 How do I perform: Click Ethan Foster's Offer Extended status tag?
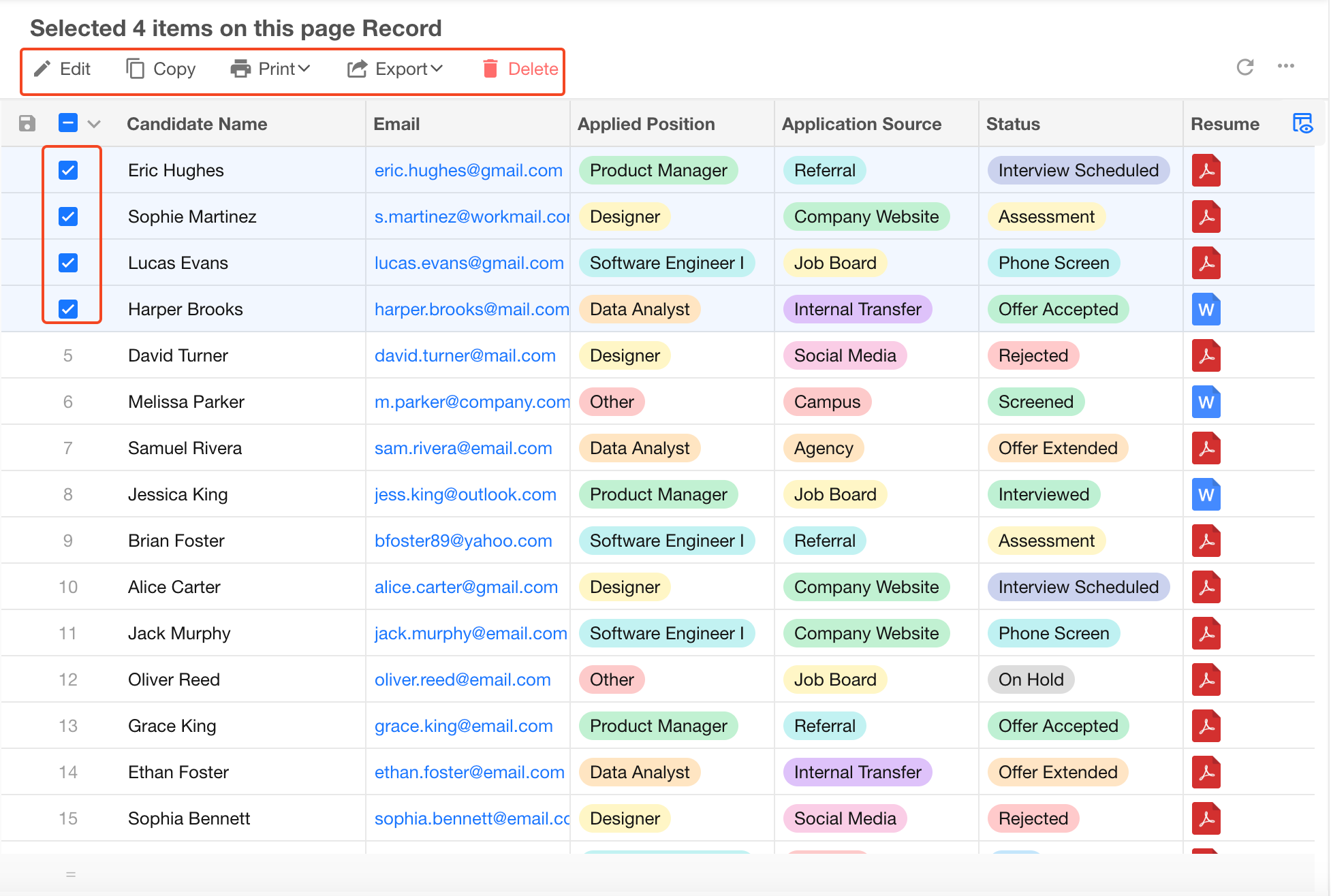click(x=1058, y=772)
